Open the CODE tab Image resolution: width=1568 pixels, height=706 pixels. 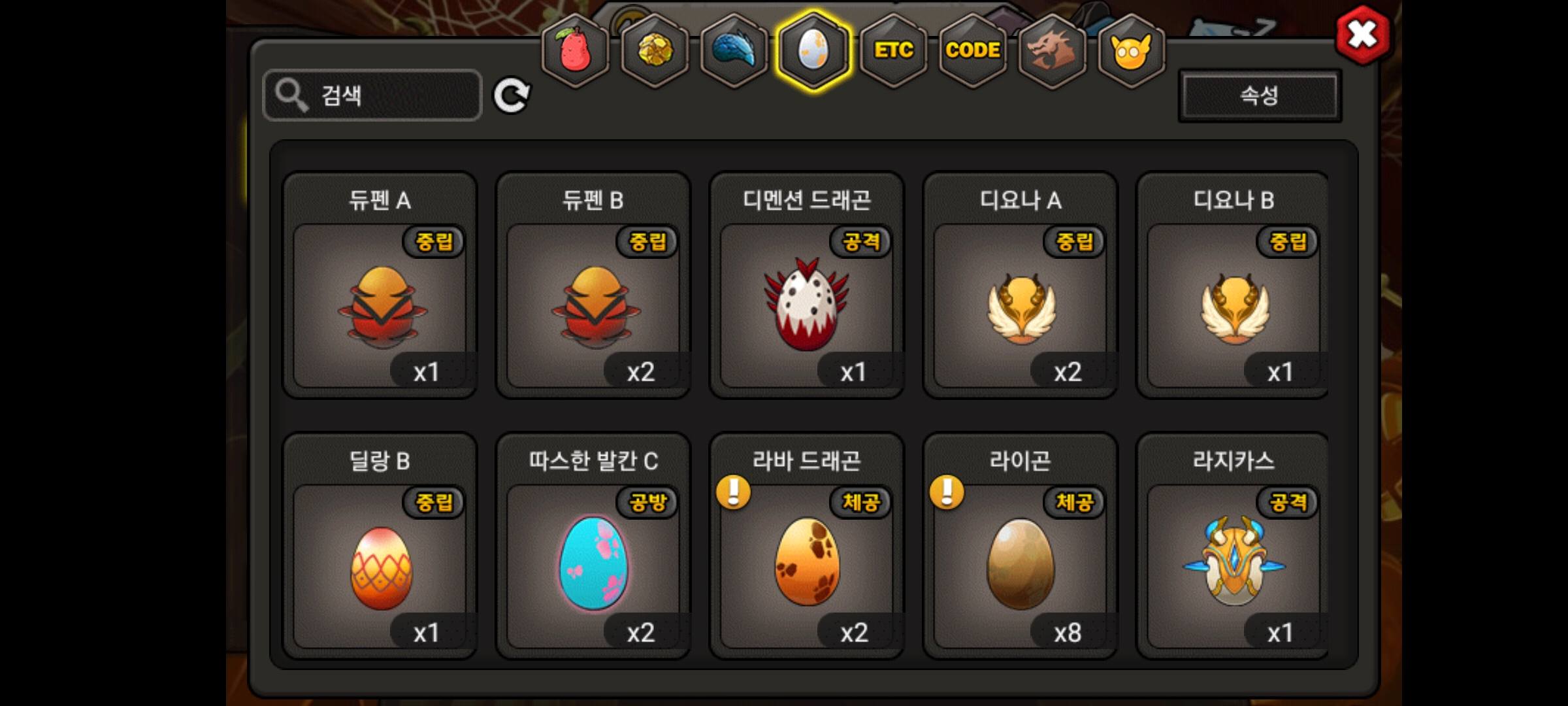click(x=973, y=51)
